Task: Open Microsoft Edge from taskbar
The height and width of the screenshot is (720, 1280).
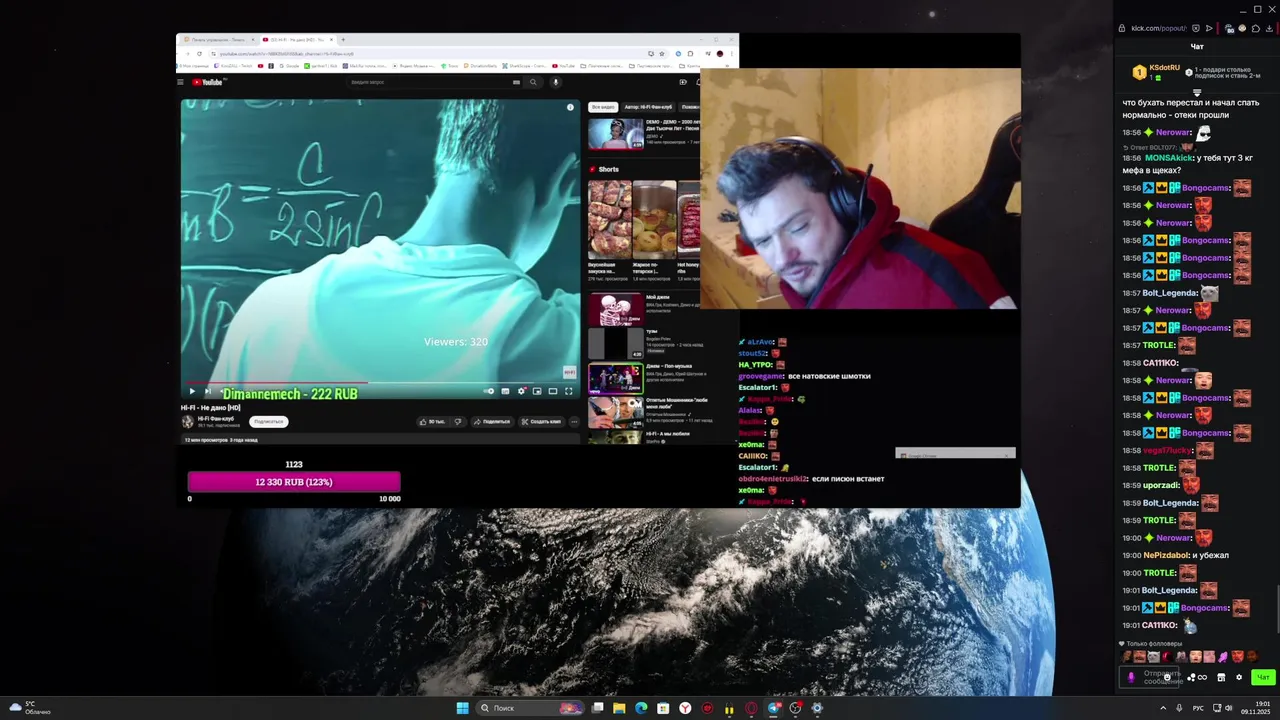Action: (641, 708)
